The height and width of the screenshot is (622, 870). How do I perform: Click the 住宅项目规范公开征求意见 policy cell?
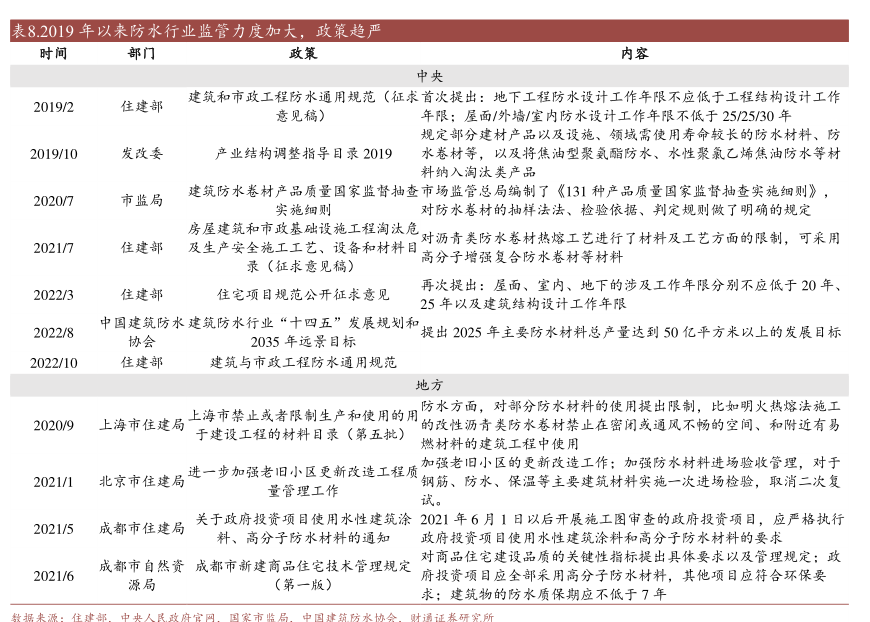[303, 295]
